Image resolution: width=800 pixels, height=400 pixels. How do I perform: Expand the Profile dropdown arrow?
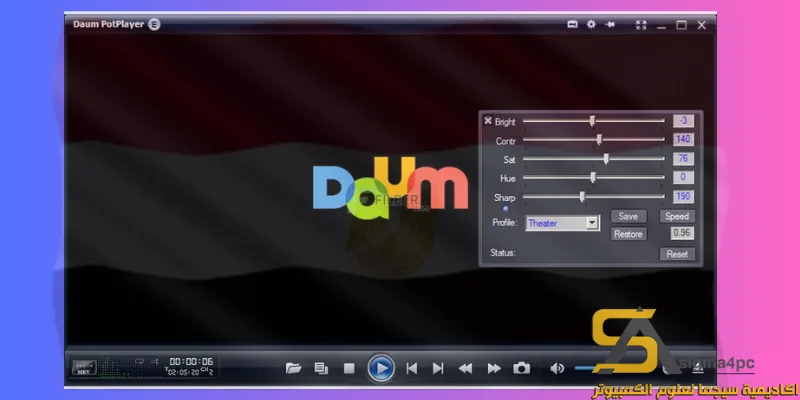tap(591, 223)
